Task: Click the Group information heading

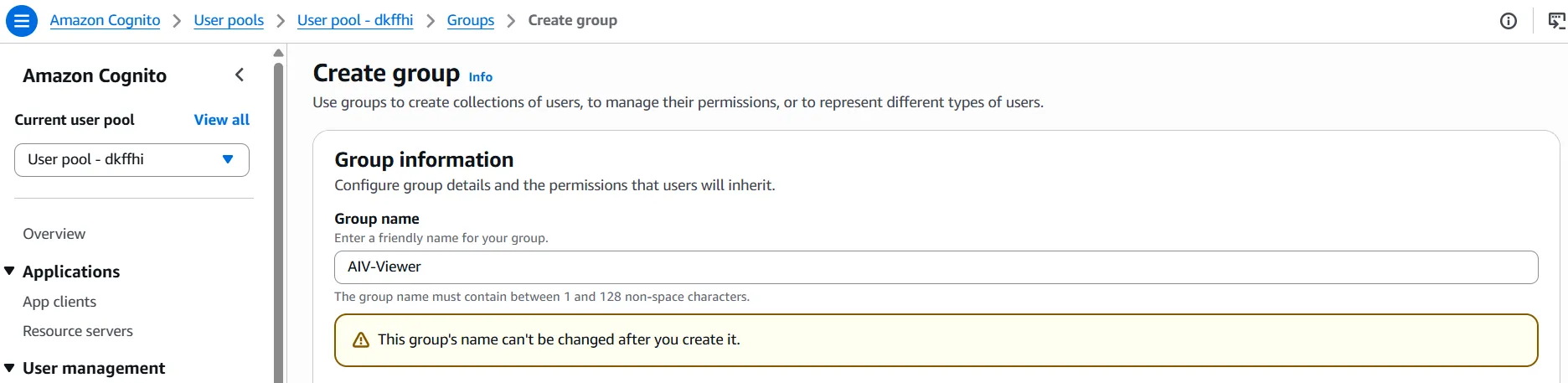Action: coord(424,159)
